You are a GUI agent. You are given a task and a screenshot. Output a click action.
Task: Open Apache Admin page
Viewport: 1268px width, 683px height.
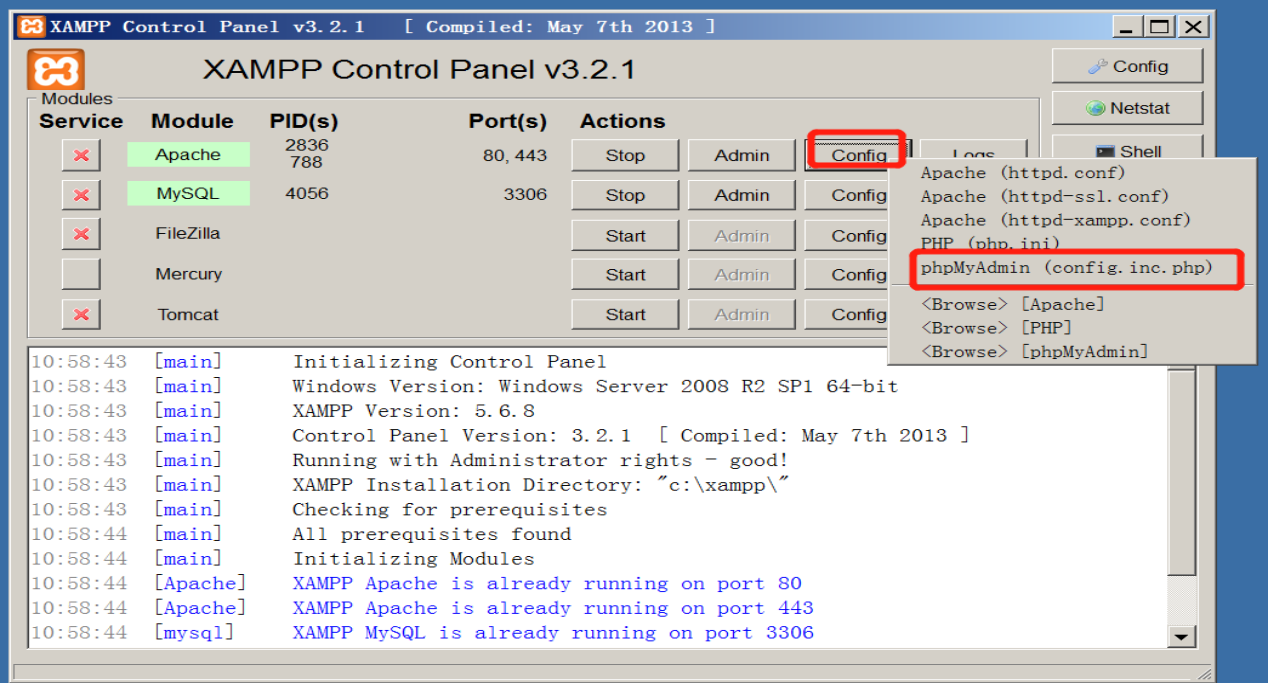pos(742,155)
